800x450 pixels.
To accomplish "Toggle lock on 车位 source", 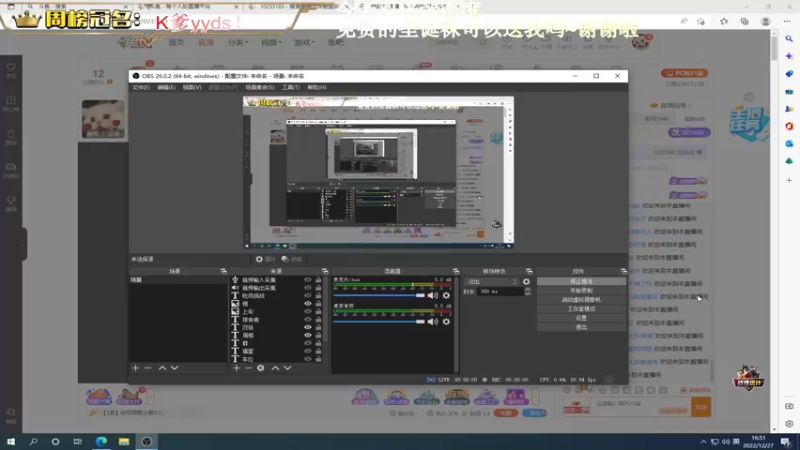I will coord(318,359).
